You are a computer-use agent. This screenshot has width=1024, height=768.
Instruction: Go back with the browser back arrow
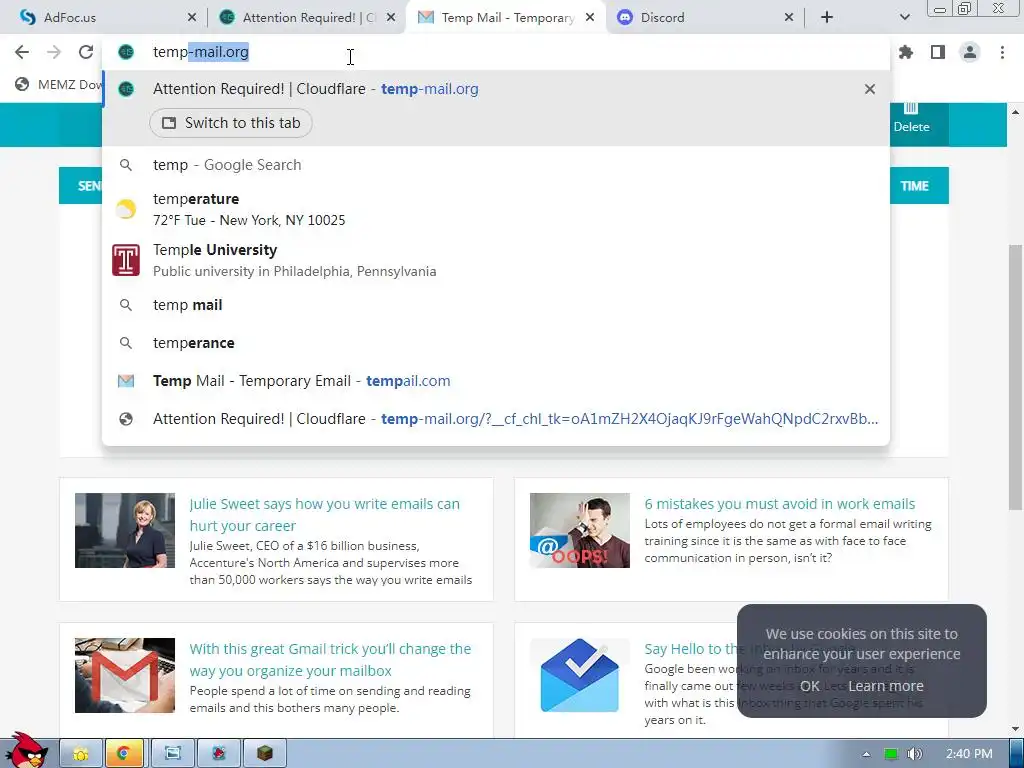pyautogui.click(x=22, y=52)
